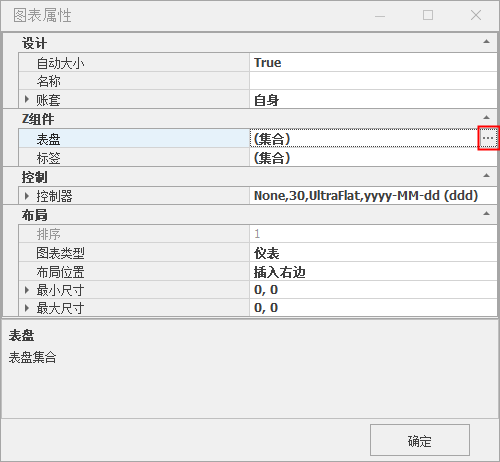
Task: Collapse the 布局 category section
Action: [486, 213]
